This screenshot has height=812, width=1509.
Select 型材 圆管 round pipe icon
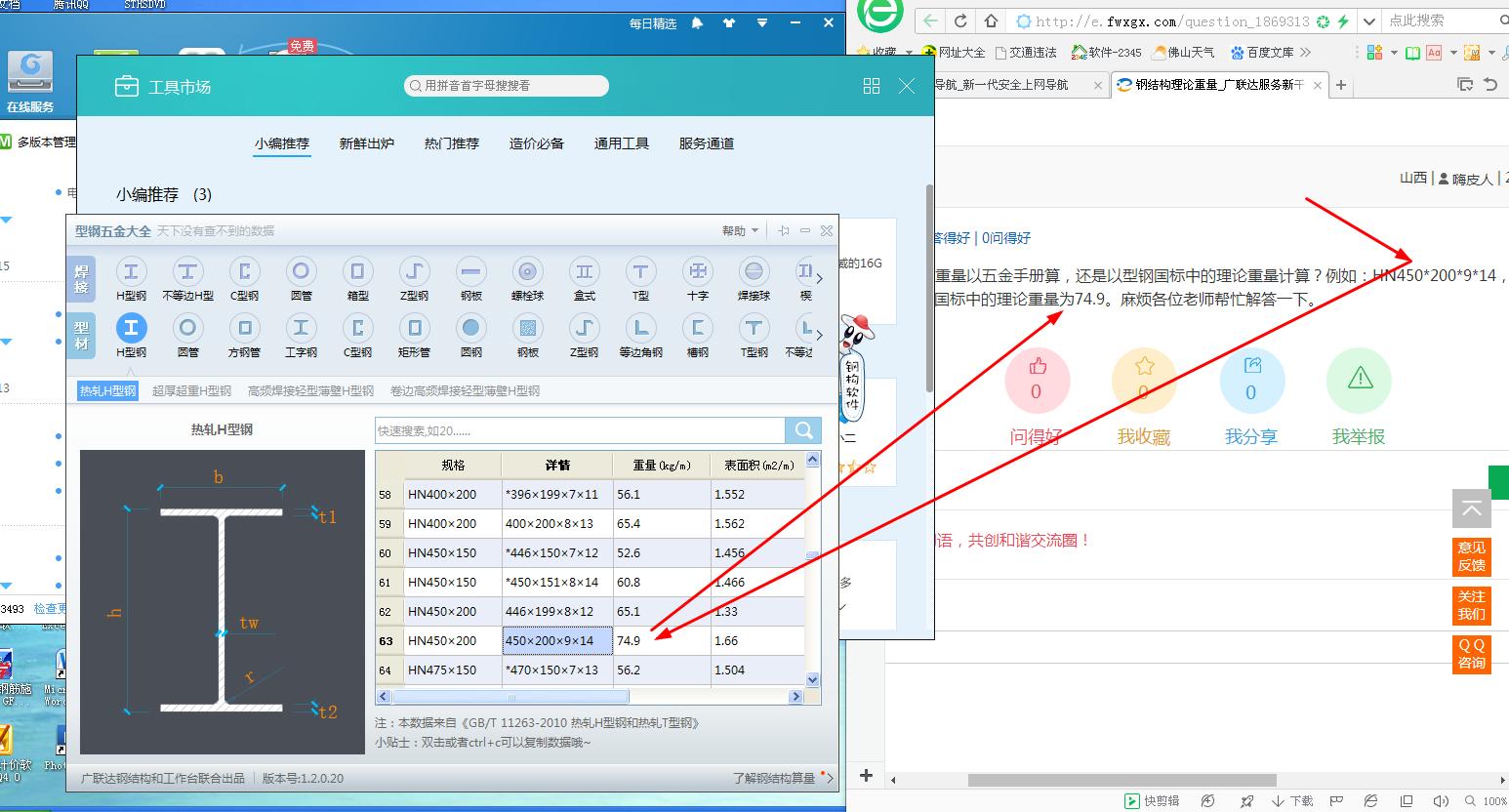pos(187,329)
